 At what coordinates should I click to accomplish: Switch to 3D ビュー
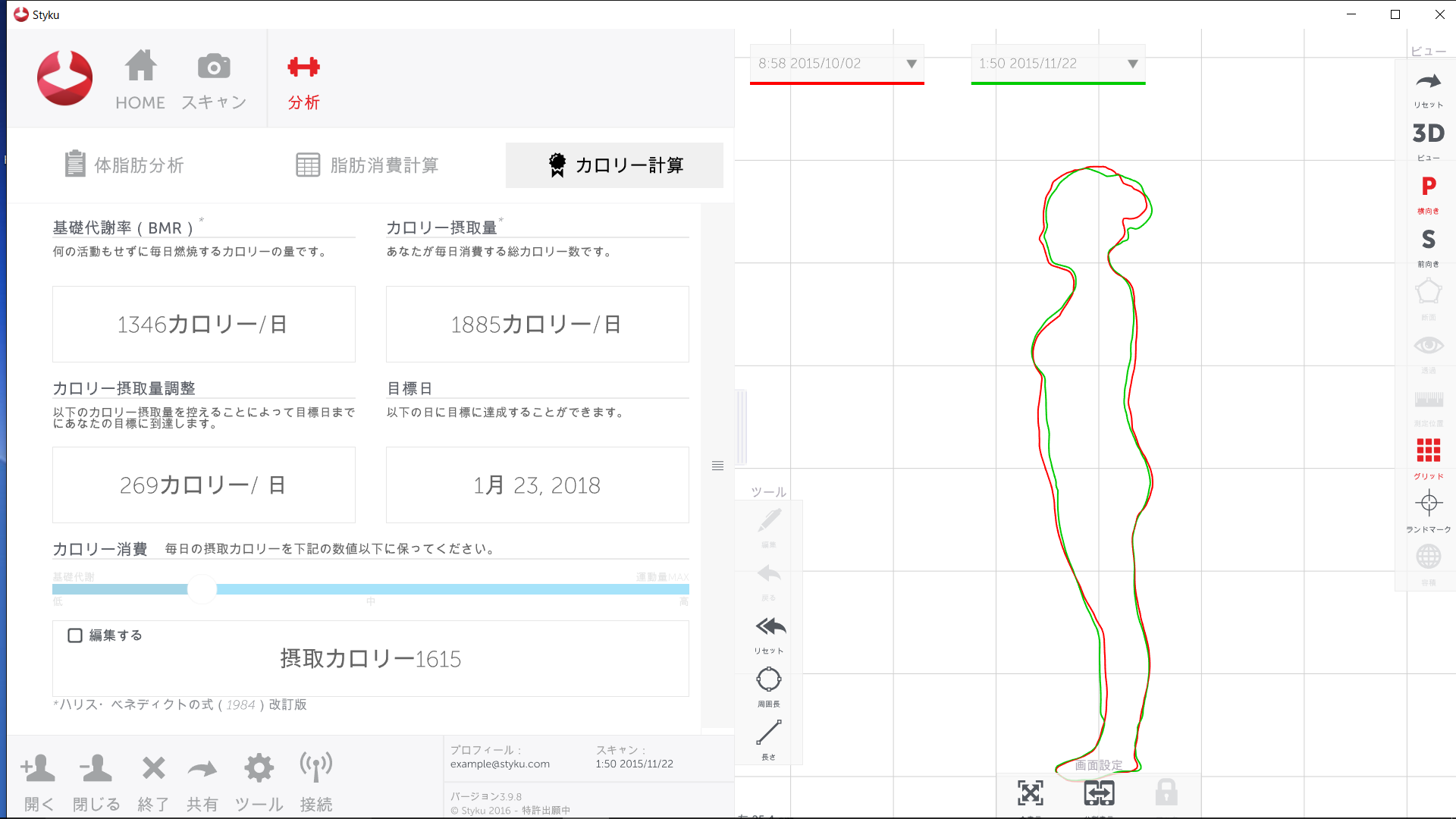pyautogui.click(x=1428, y=140)
